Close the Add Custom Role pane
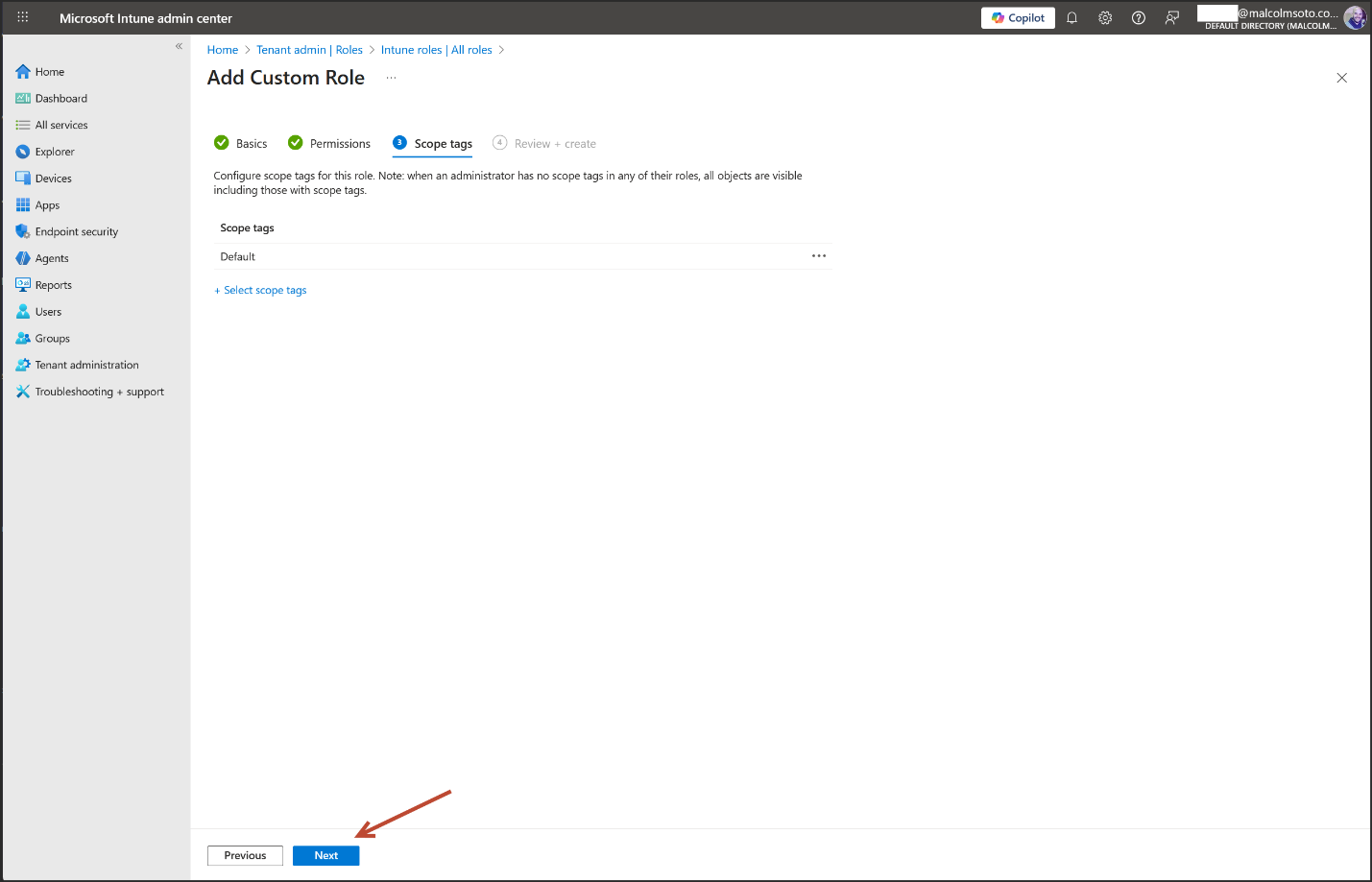The height and width of the screenshot is (882, 1372). click(x=1341, y=78)
